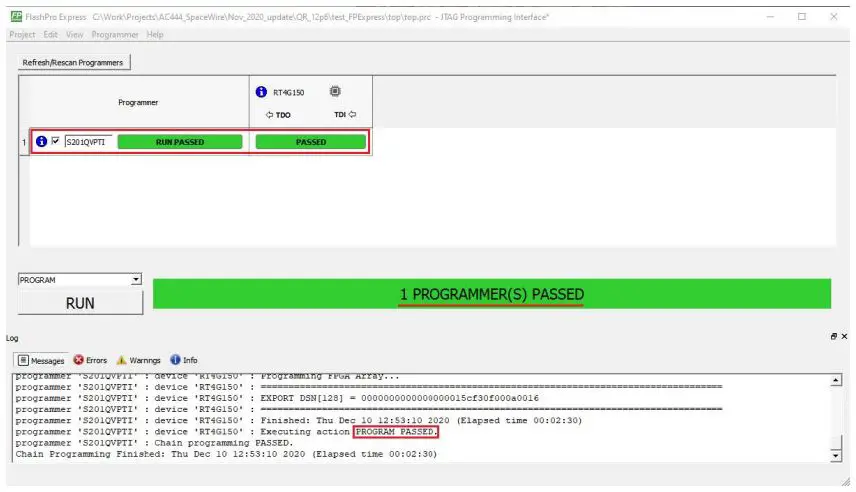Click the S201QVPTI programmer name field
The image size is (856, 492).
click(88, 142)
